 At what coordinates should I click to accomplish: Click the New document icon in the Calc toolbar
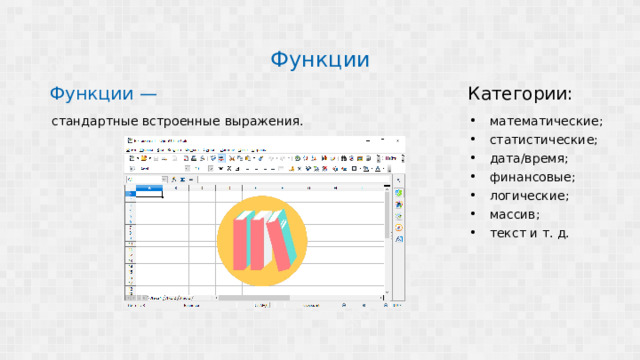click(x=131, y=158)
